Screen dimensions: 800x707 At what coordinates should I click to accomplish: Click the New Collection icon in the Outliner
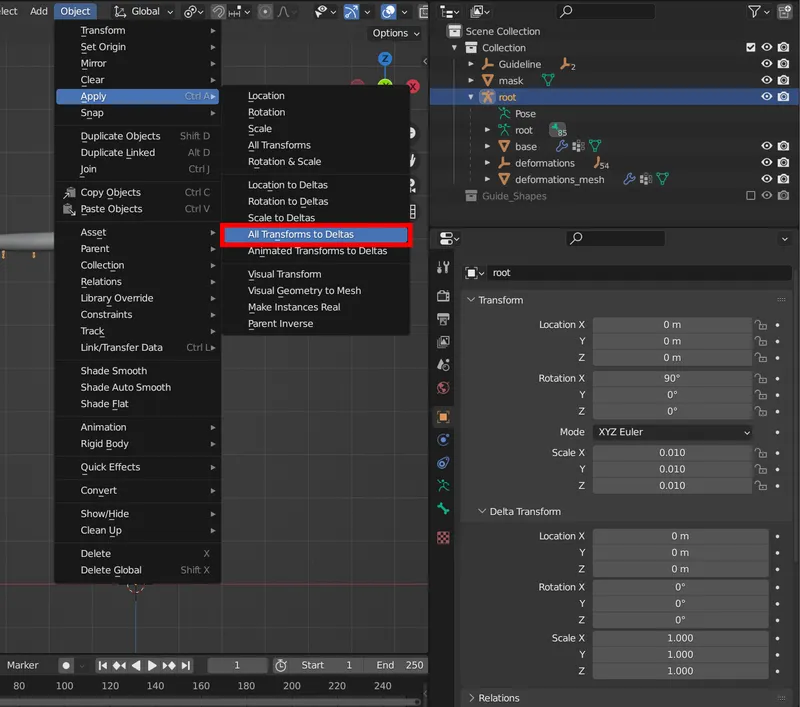[x=784, y=12]
